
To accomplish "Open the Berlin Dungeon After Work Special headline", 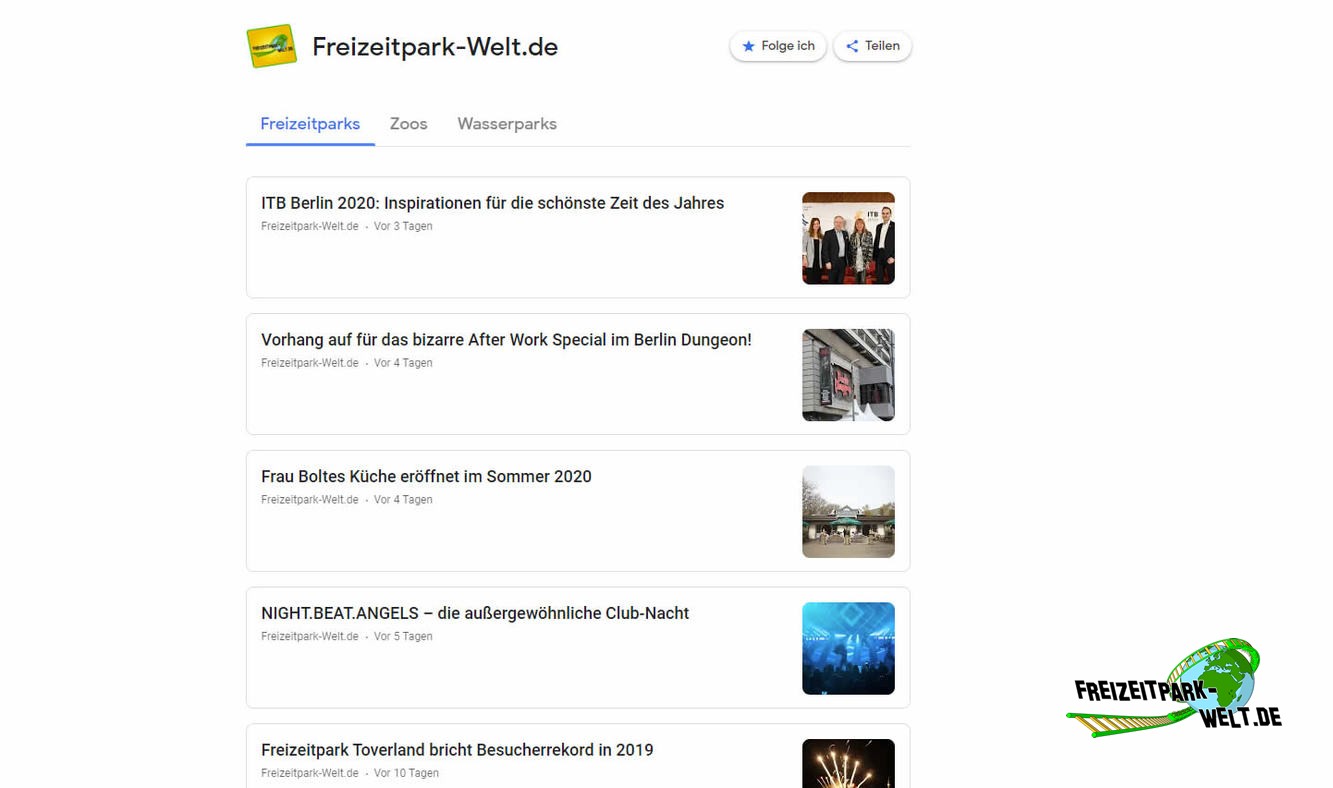I will (x=506, y=340).
